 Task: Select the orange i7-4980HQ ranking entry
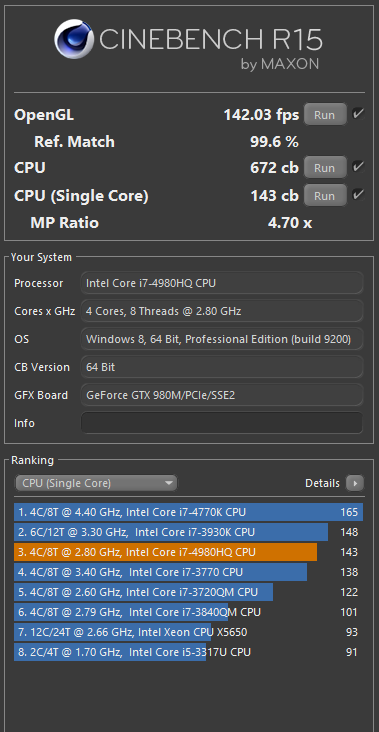tap(166, 552)
